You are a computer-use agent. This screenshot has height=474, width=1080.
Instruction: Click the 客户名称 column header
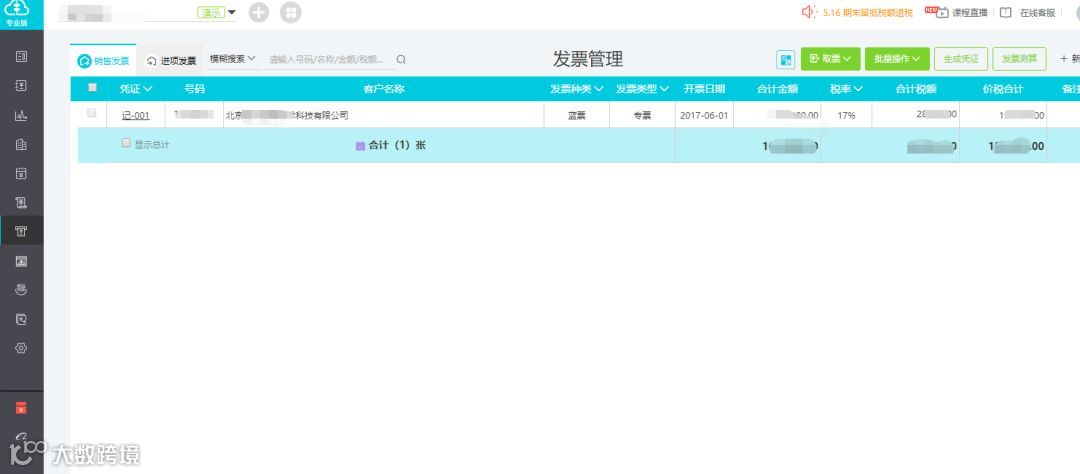point(384,89)
